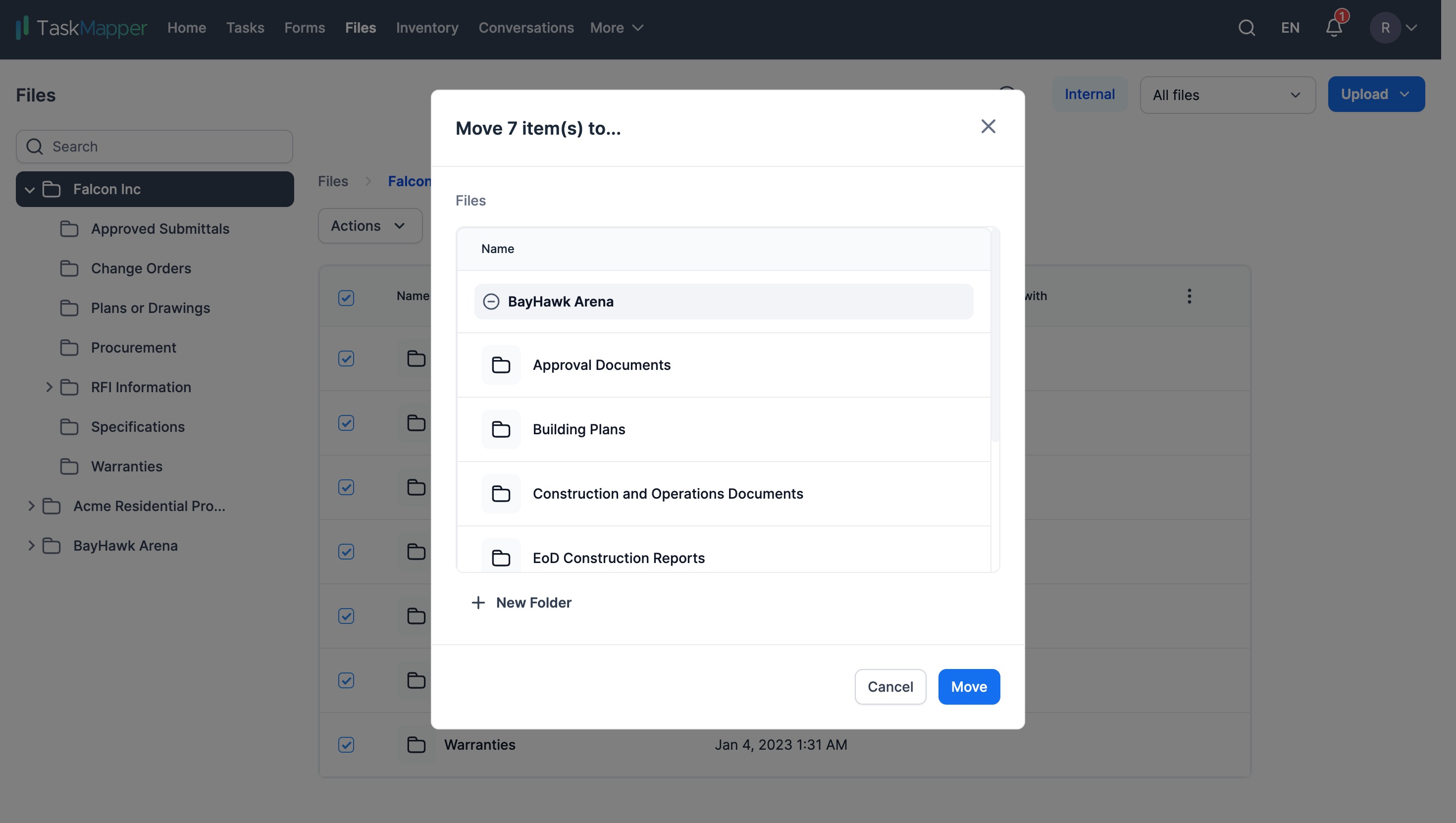Select the BayHawk Arena row in dialog

(724, 302)
